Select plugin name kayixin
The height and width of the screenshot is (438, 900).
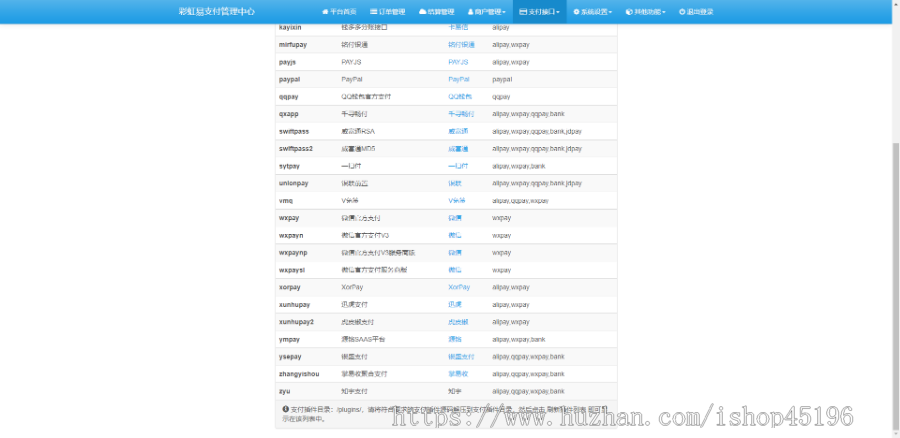pyautogui.click(x=290, y=27)
